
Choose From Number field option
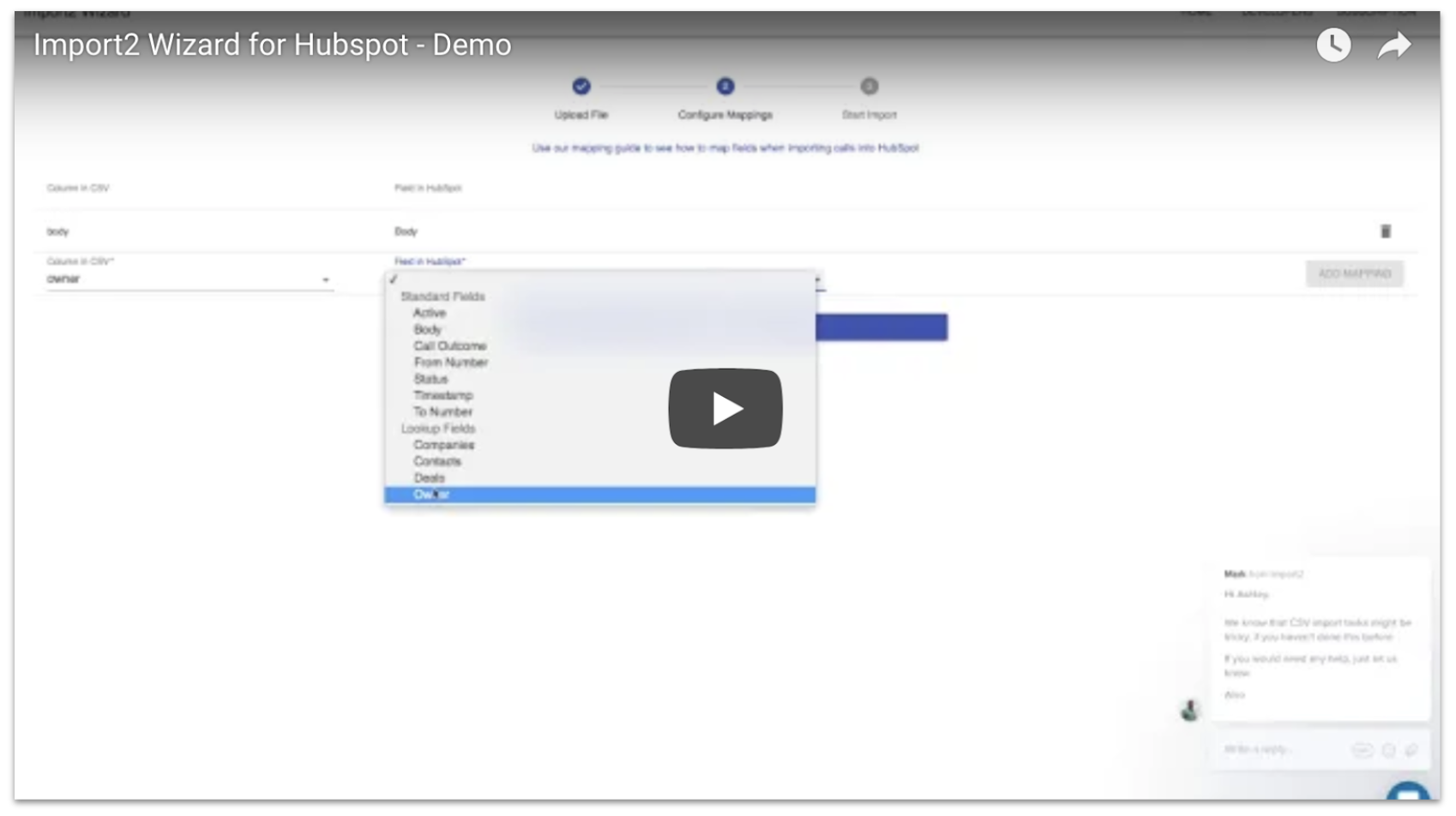tap(451, 363)
